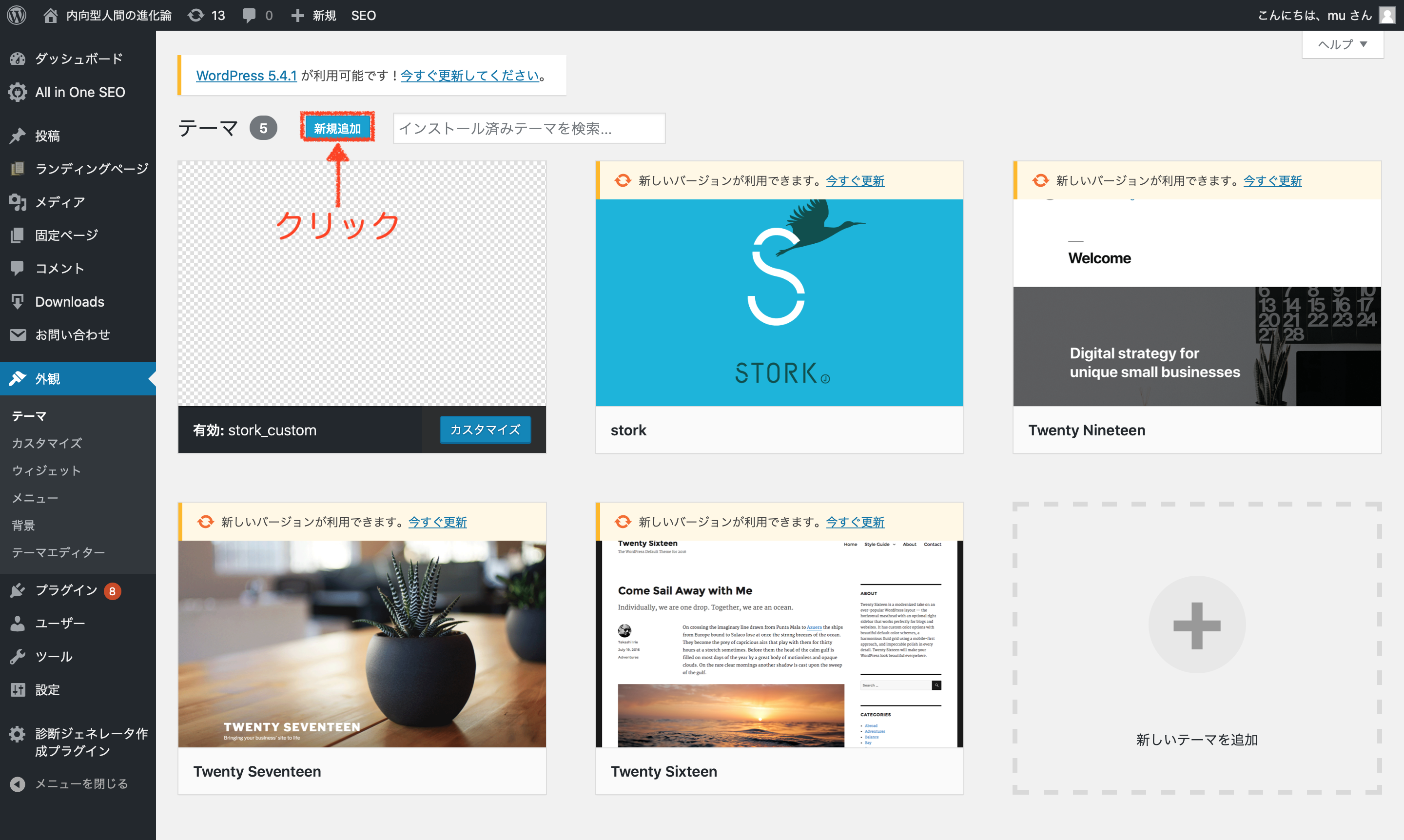The image size is (1404, 840).
Task: Click the user silhouette icon for ユーザー
Action: click(18, 623)
